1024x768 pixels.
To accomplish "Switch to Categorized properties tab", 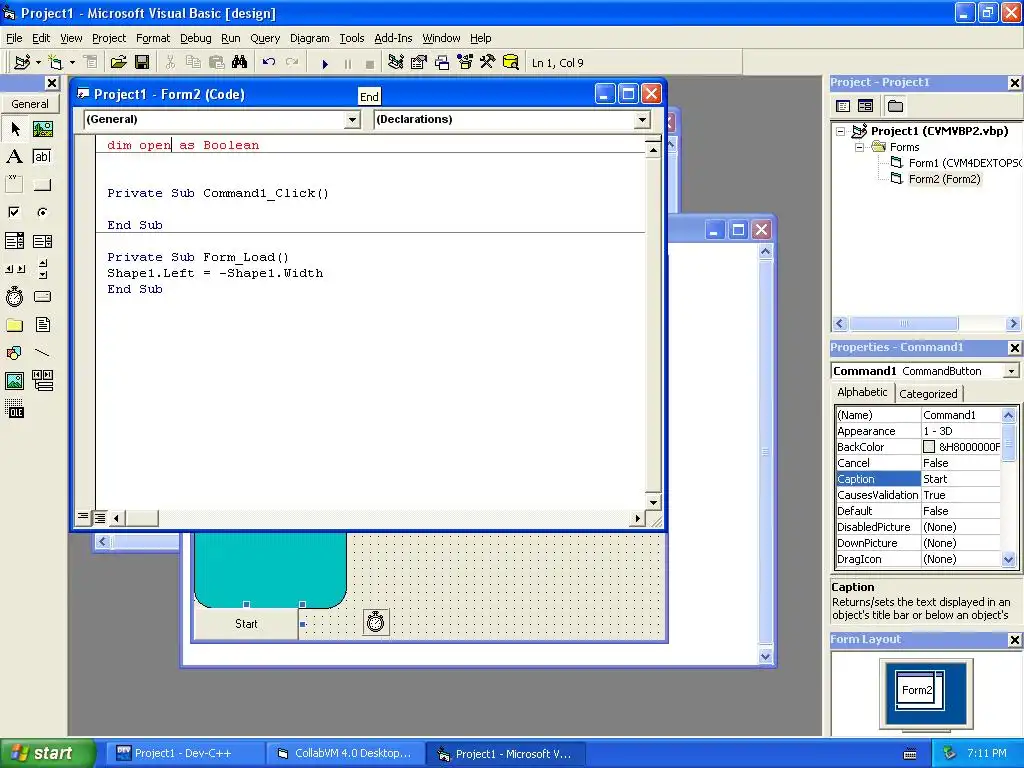I will tap(928, 394).
